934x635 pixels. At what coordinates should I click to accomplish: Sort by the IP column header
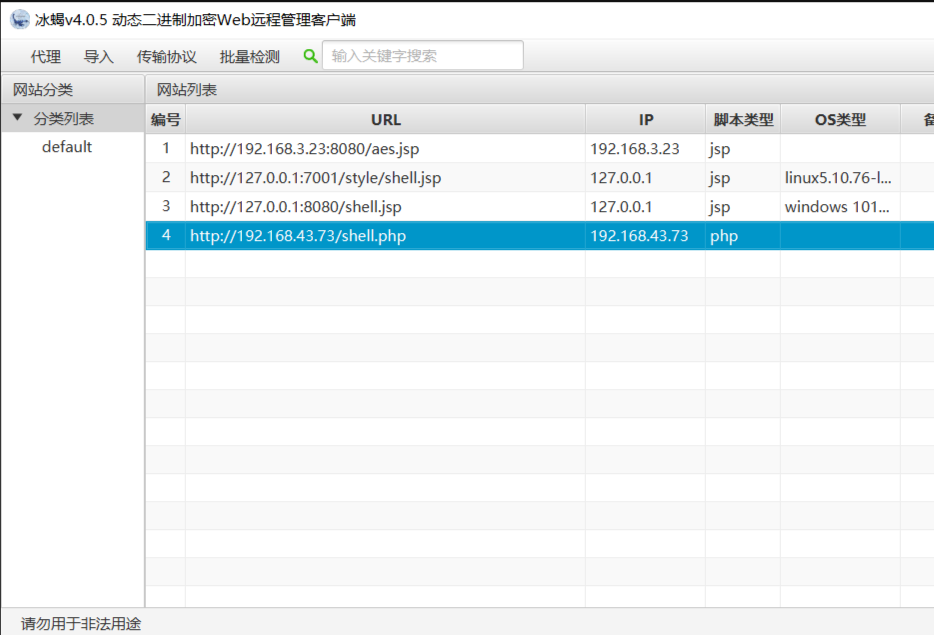(646, 120)
